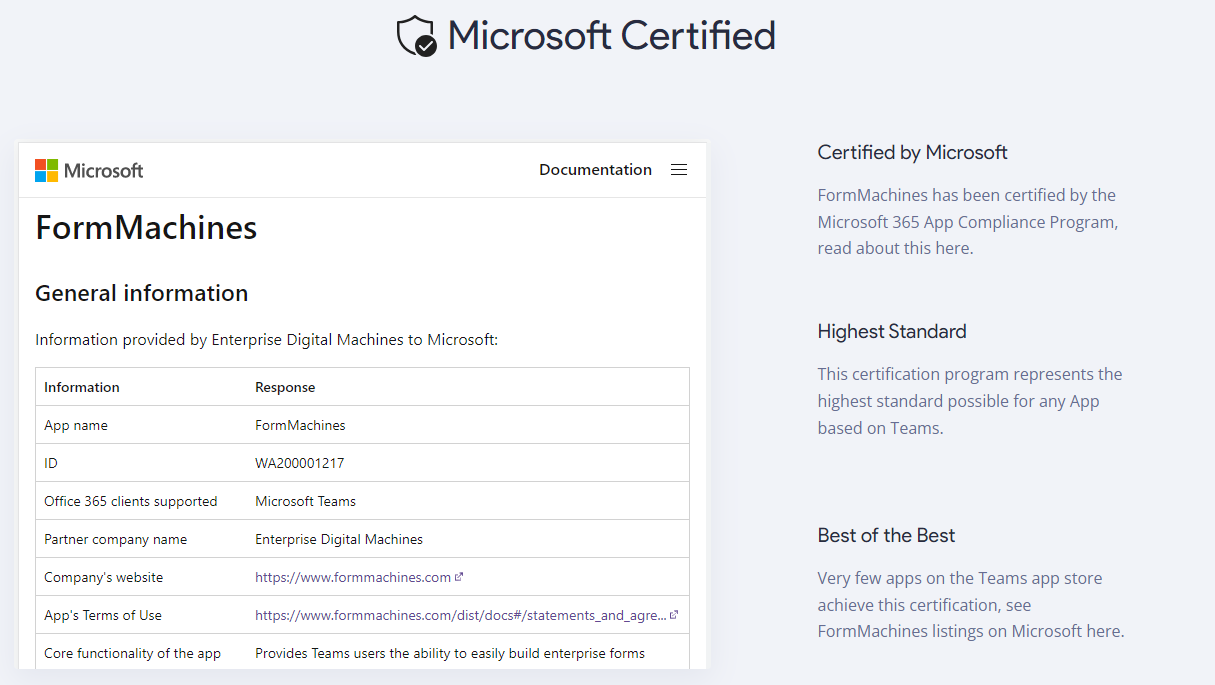Click the four-color Microsoft logo
Image resolution: width=1215 pixels, height=685 pixels.
click(x=47, y=170)
